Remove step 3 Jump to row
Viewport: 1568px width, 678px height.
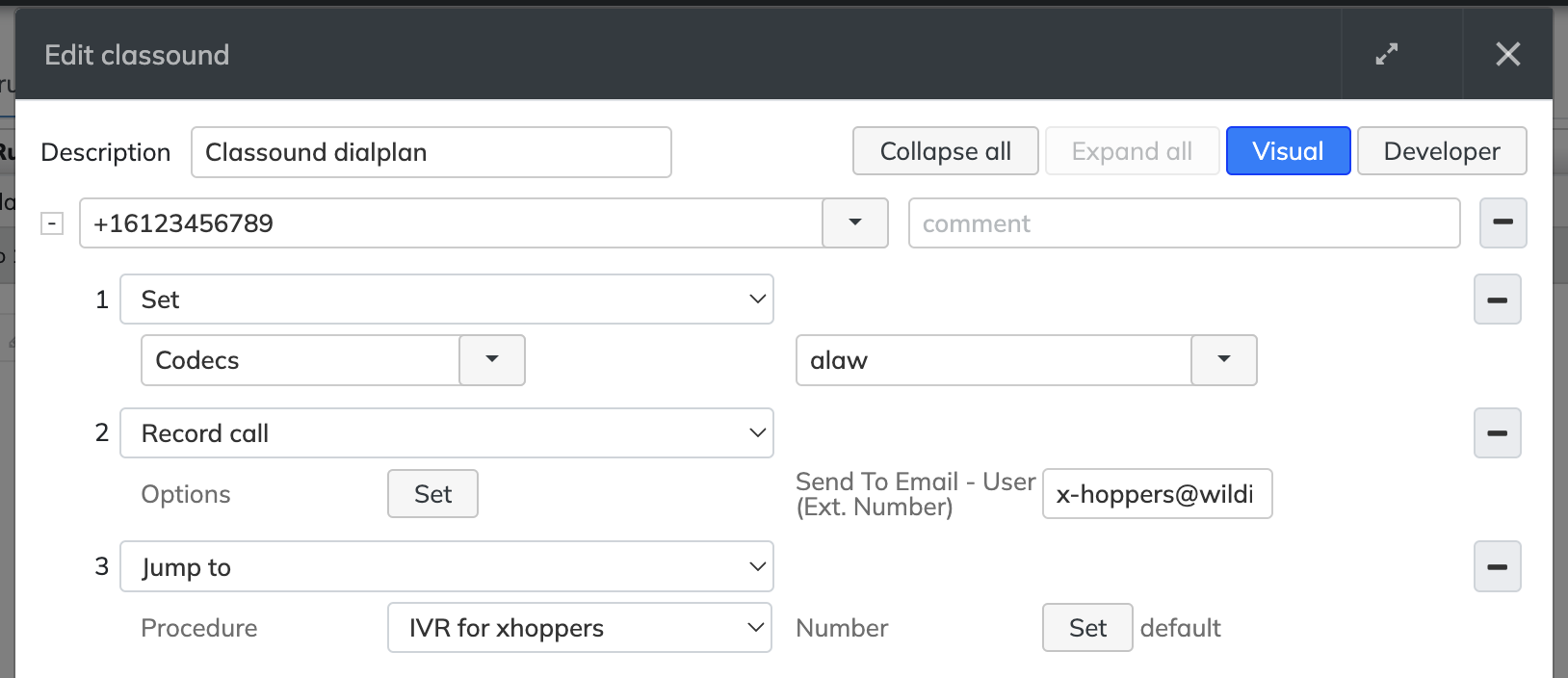pos(1497,567)
